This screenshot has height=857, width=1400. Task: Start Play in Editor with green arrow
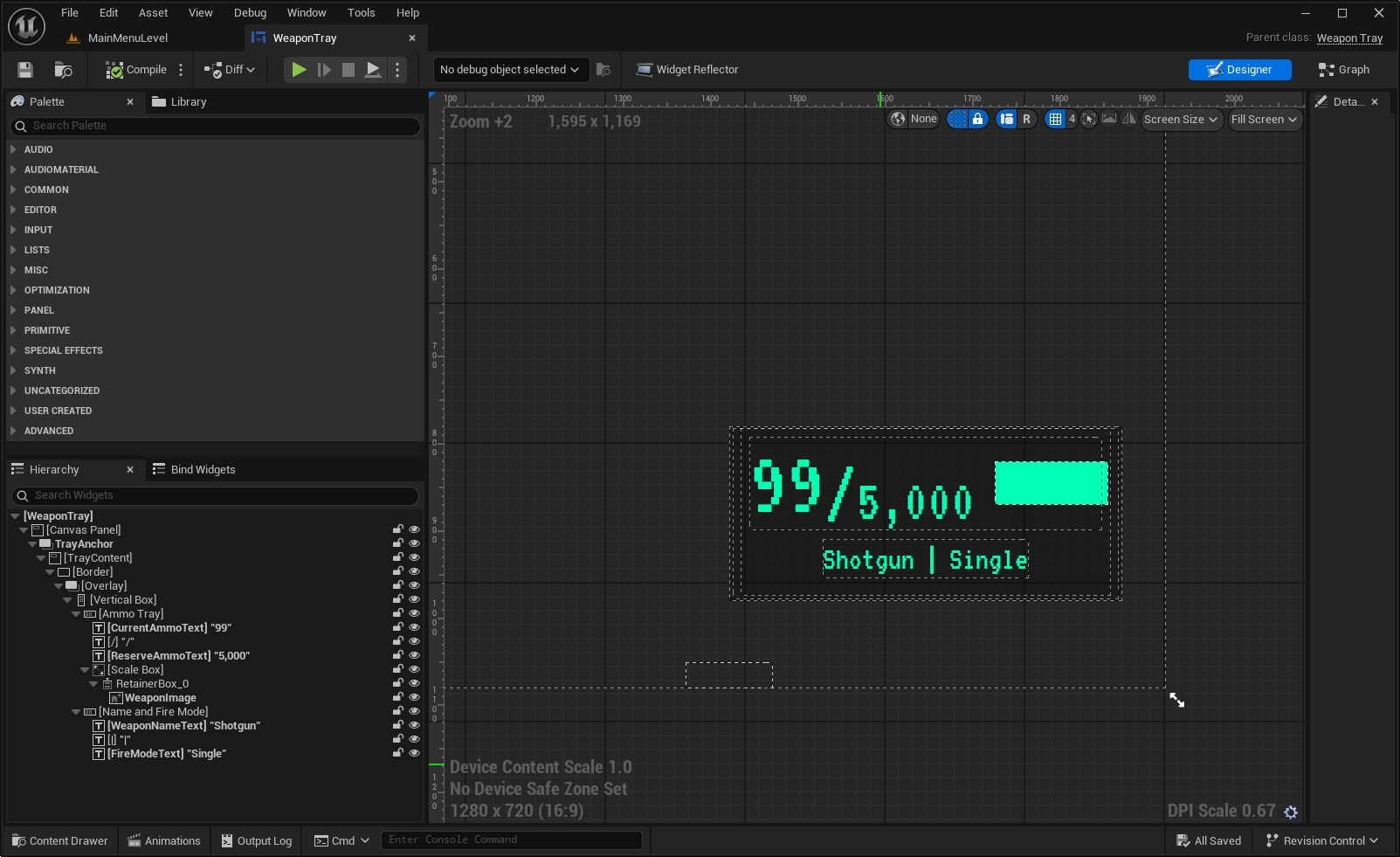(x=299, y=70)
